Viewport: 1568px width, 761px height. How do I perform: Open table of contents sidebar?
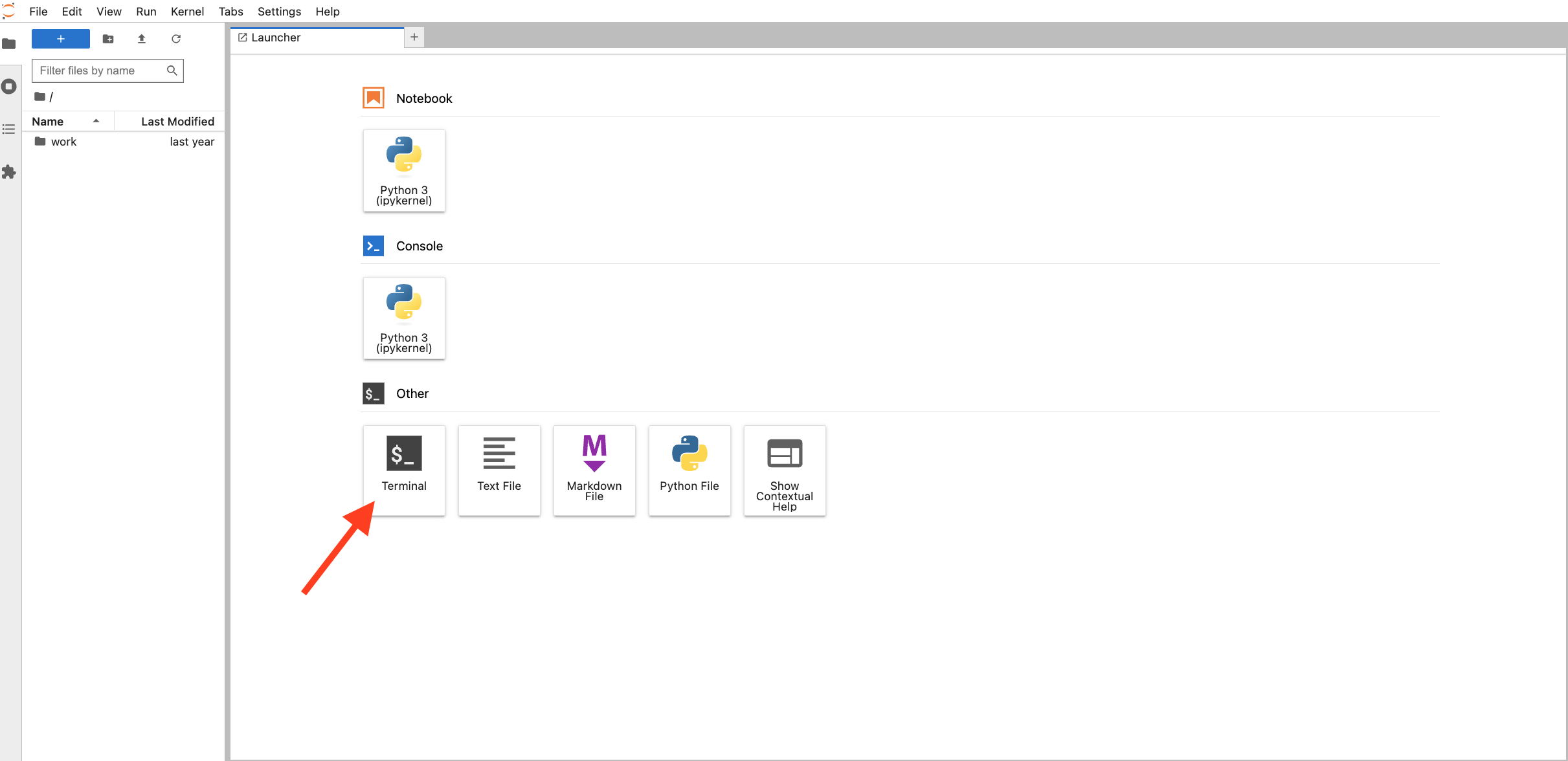pos(9,129)
